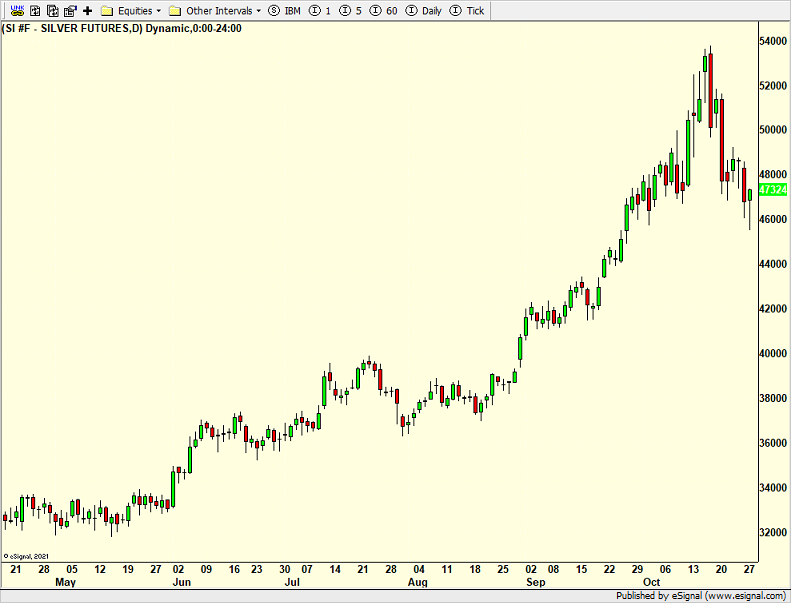Click the second toolbar chart window icon

[x=34, y=10]
